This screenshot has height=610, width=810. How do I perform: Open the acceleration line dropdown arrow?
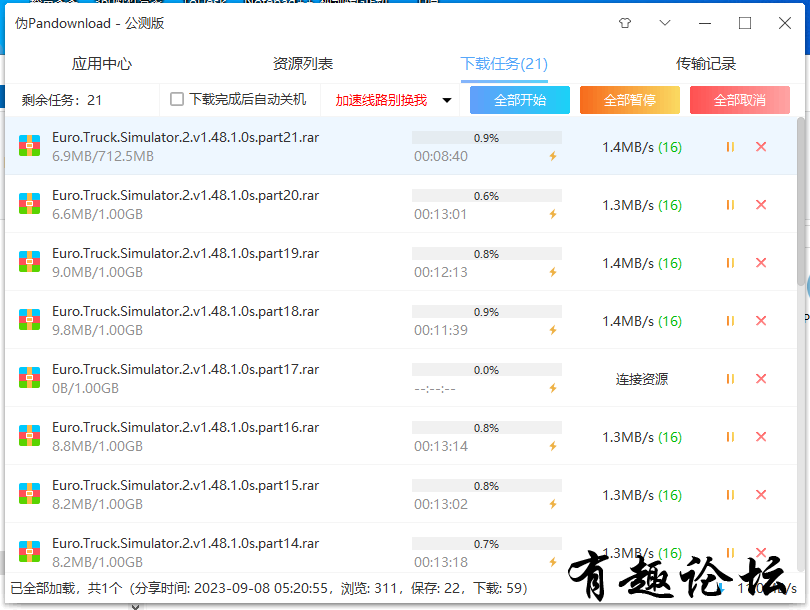(447, 100)
